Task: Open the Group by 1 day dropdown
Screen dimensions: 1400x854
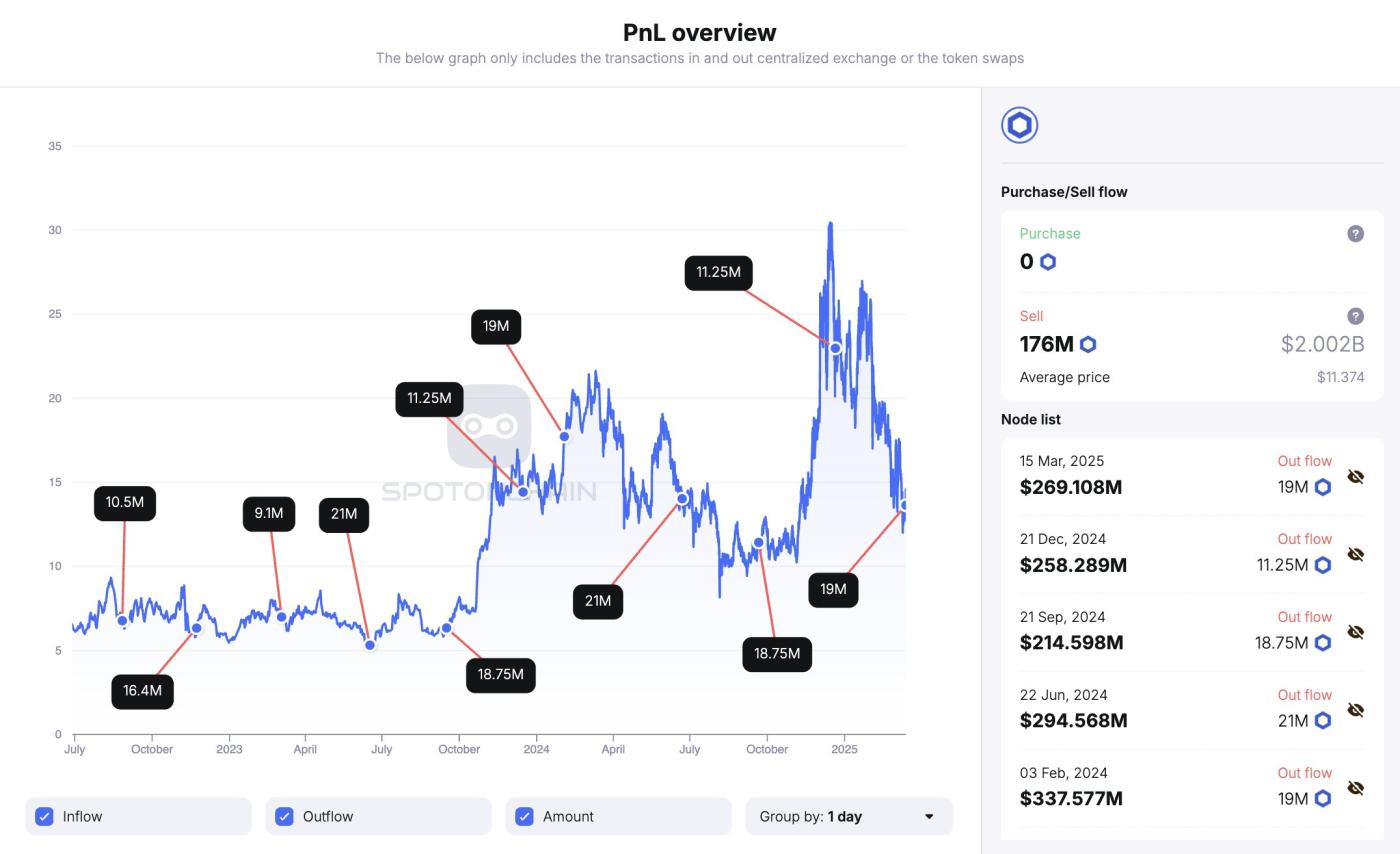Action: click(848, 816)
